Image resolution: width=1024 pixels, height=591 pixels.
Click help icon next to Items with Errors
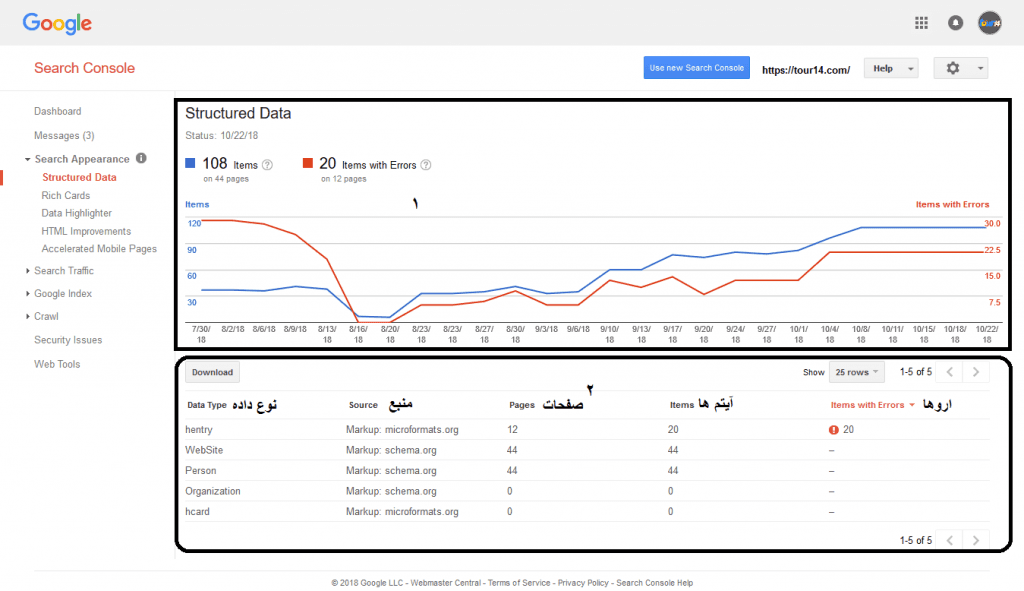click(426, 165)
